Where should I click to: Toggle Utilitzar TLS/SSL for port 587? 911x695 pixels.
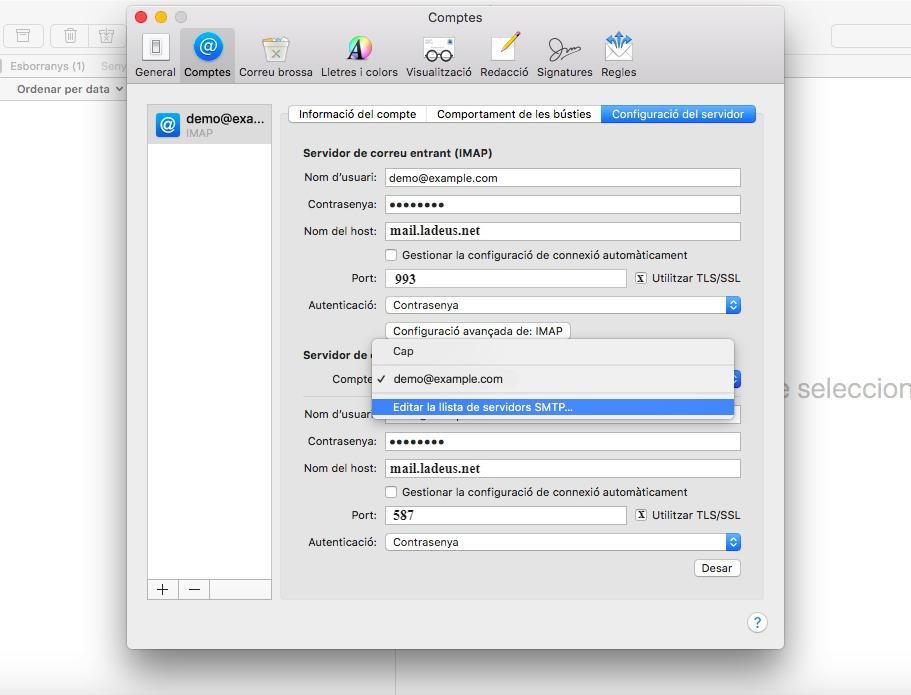tap(641, 515)
